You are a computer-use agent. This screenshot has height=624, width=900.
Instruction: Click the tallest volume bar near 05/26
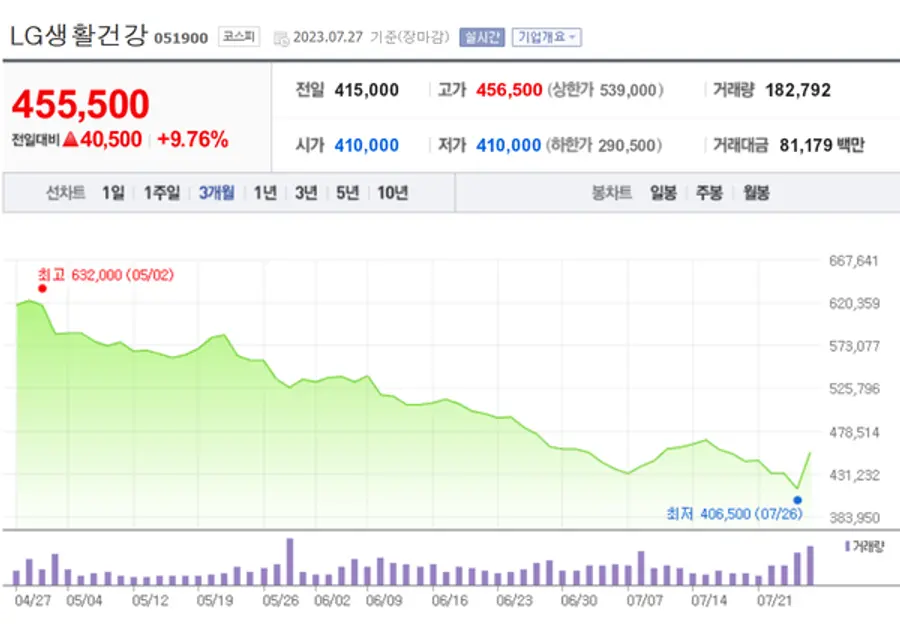(x=290, y=562)
